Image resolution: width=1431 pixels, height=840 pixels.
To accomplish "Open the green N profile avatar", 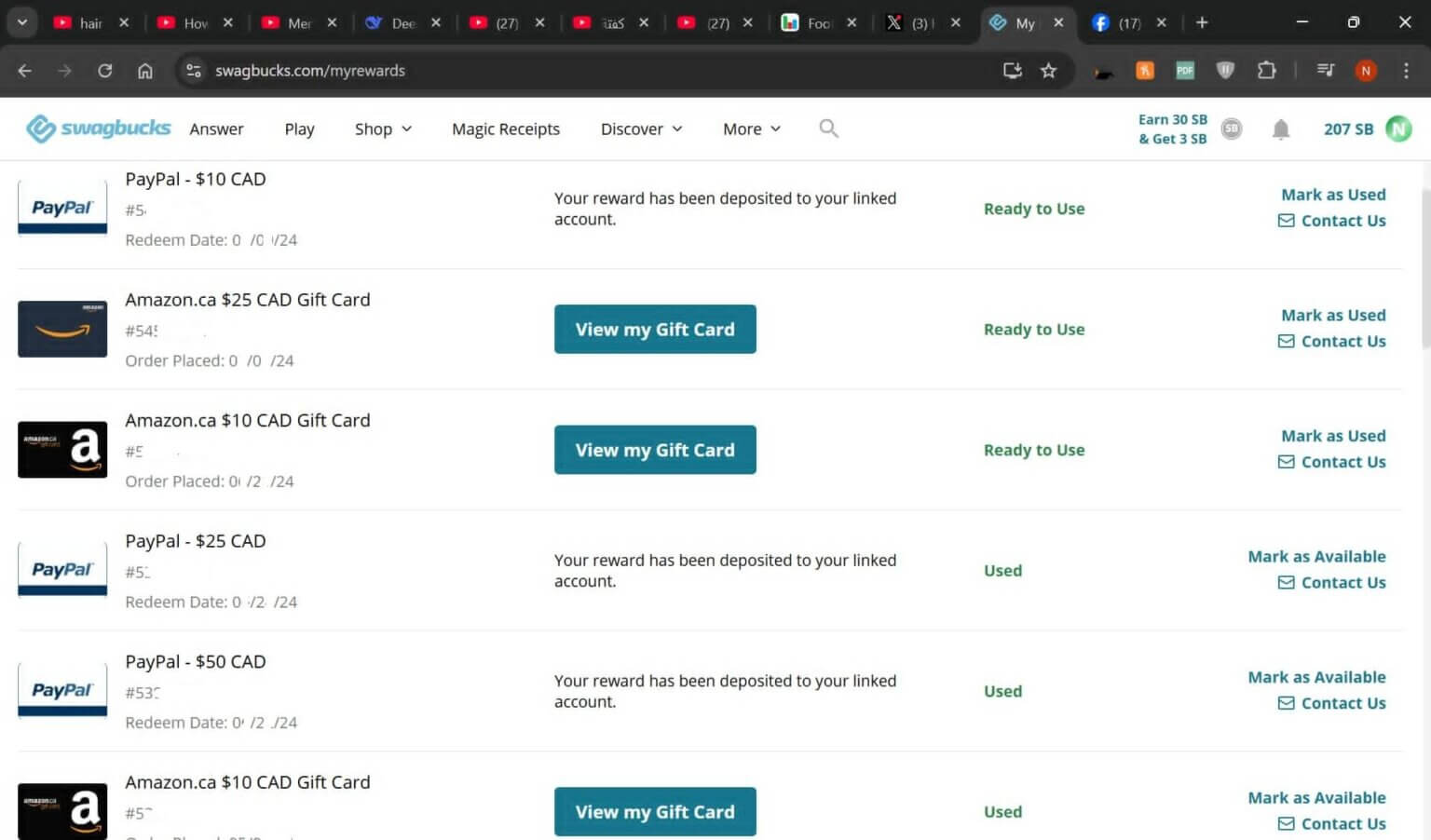I will coord(1398,129).
